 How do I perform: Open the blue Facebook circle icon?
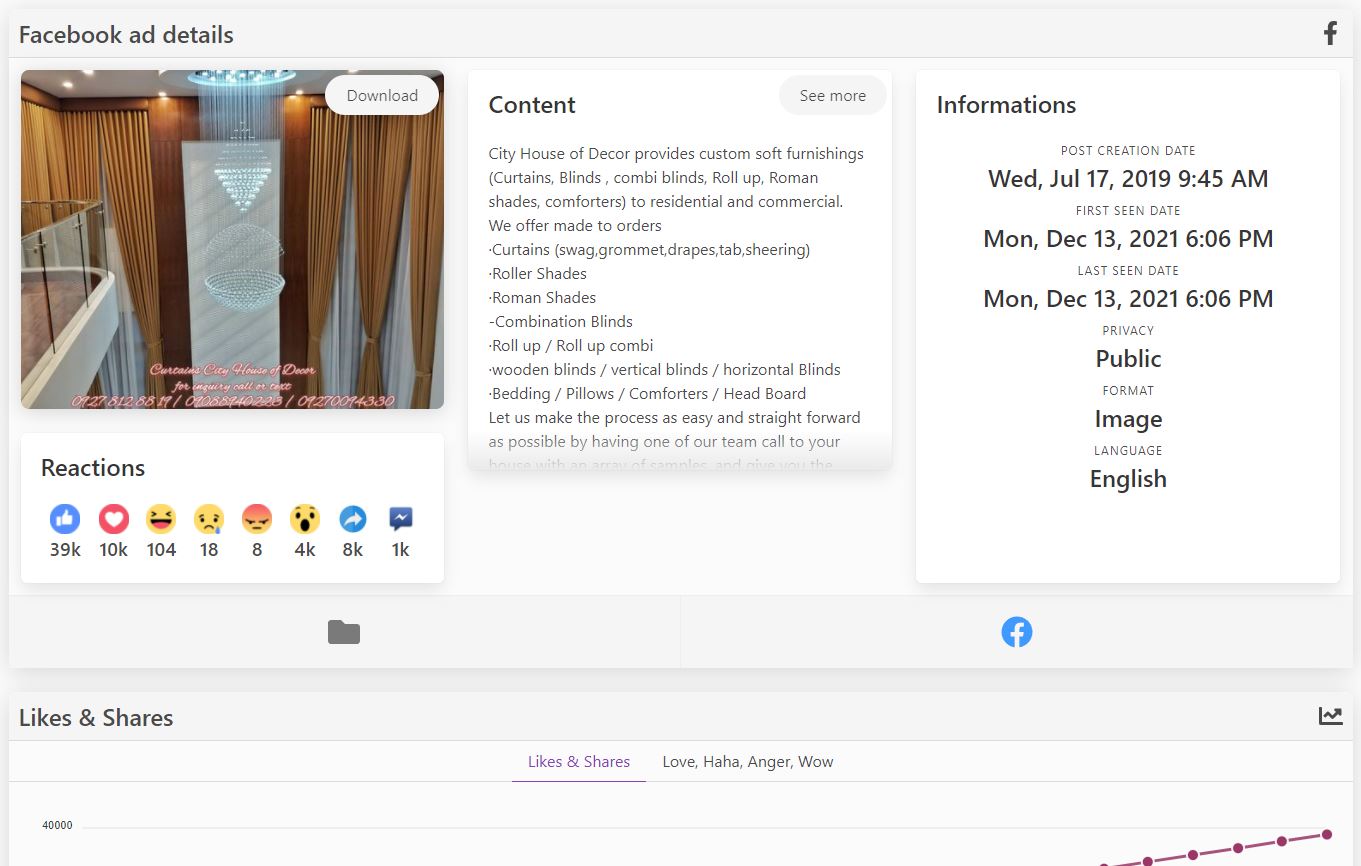click(1016, 632)
